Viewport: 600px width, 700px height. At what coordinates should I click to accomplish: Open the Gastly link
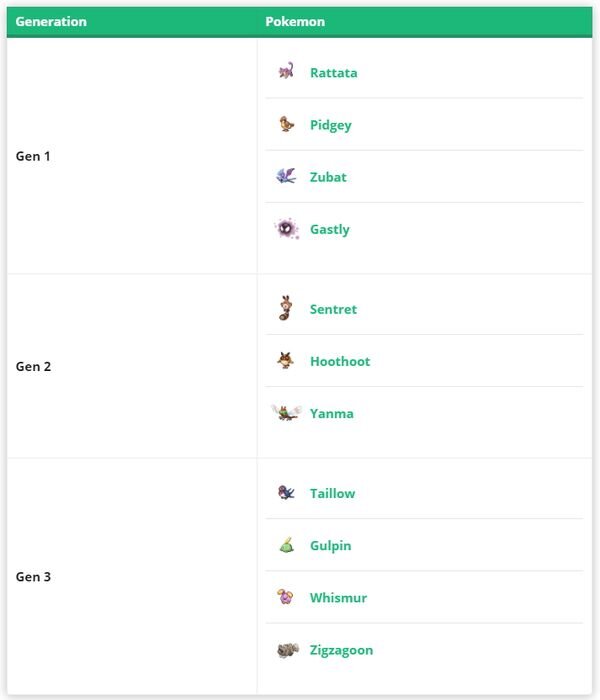tap(329, 229)
